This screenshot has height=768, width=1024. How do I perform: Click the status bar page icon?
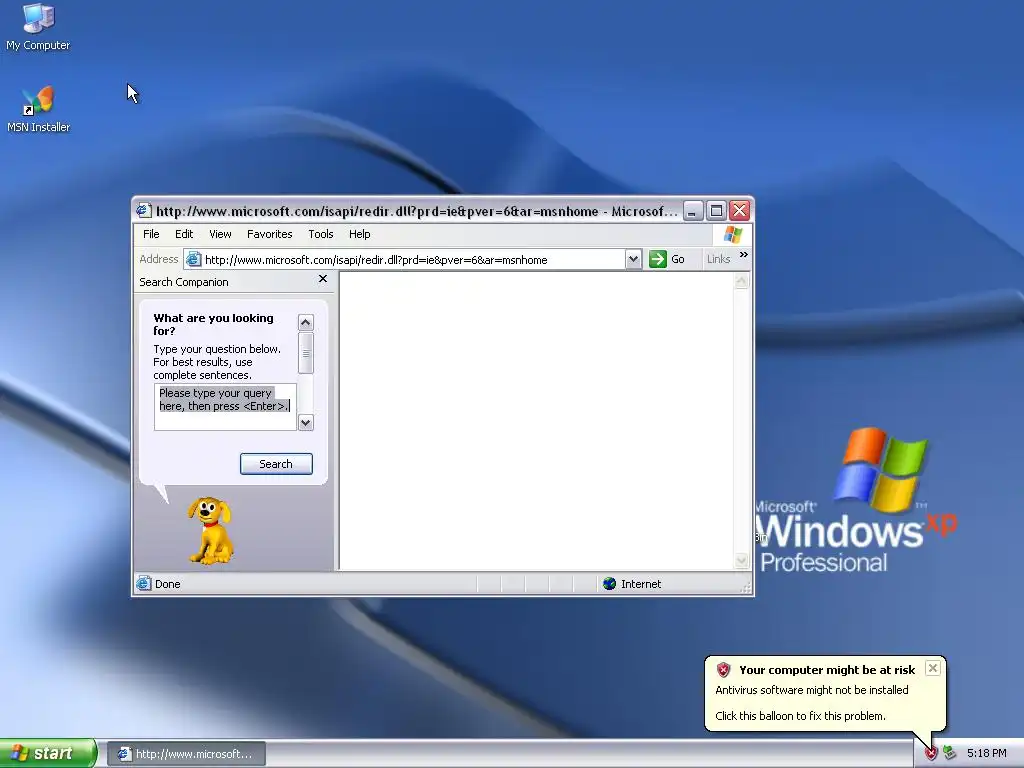click(x=144, y=583)
